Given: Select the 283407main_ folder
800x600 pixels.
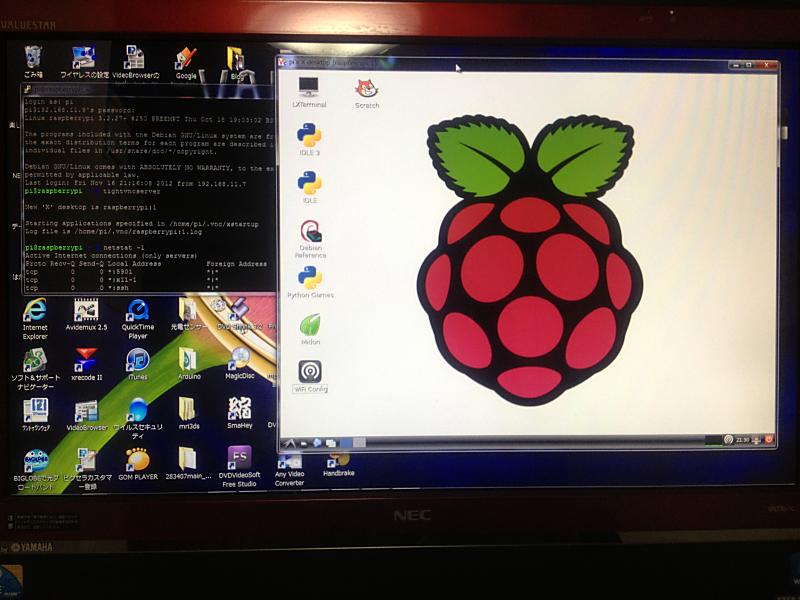Looking at the screenshot, I should click(x=188, y=464).
